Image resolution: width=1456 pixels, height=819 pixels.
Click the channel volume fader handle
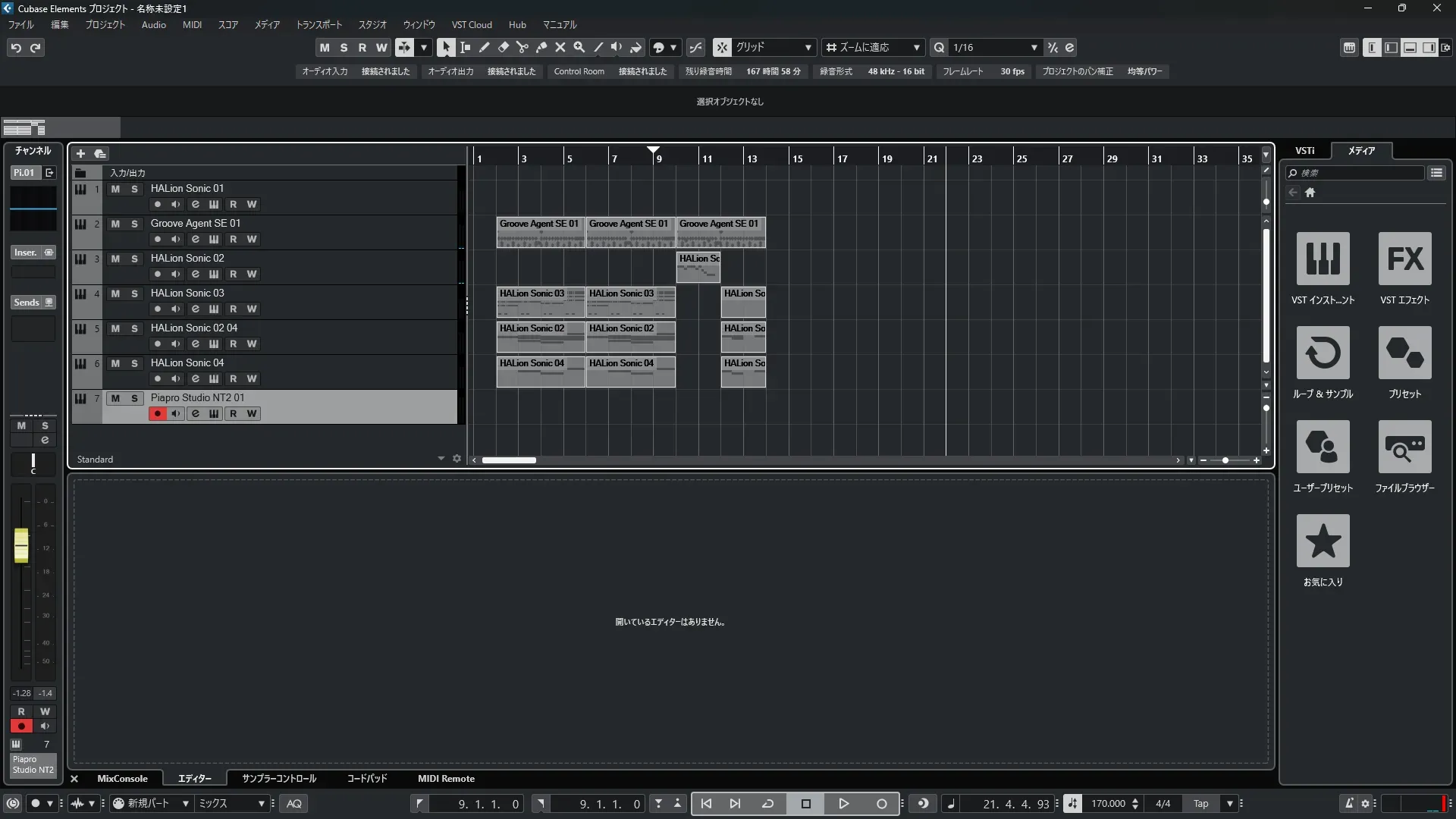pyautogui.click(x=21, y=545)
